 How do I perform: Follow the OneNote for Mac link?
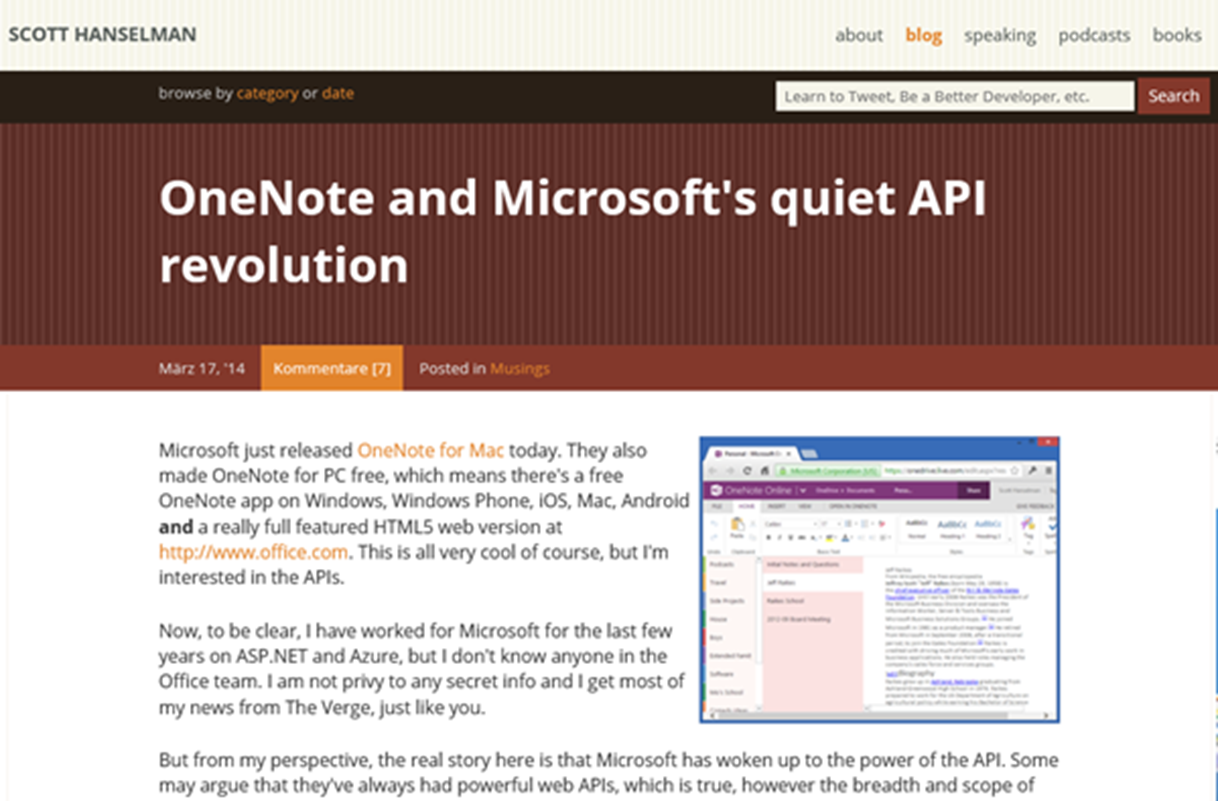(431, 450)
